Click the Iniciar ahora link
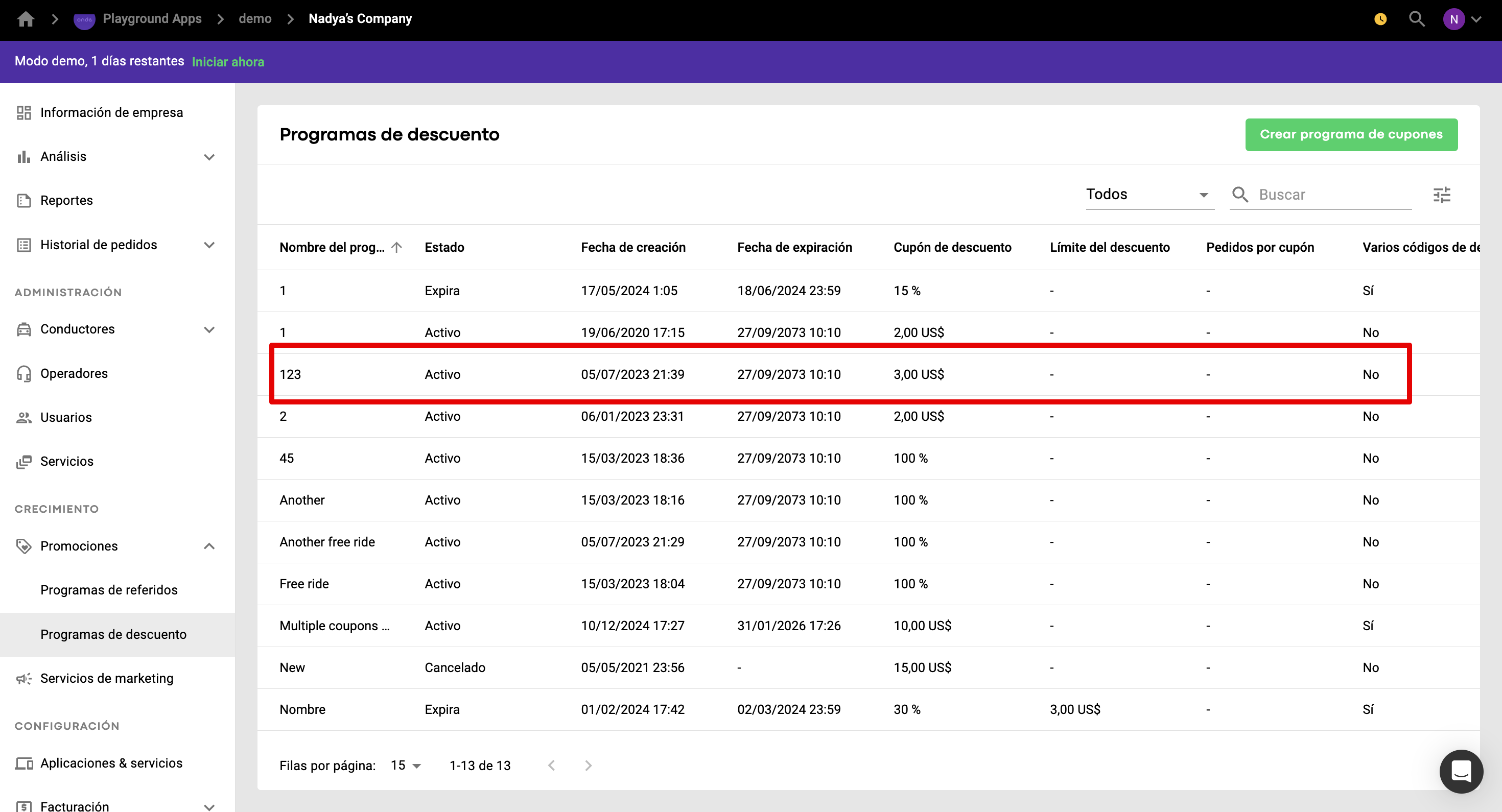 (228, 62)
